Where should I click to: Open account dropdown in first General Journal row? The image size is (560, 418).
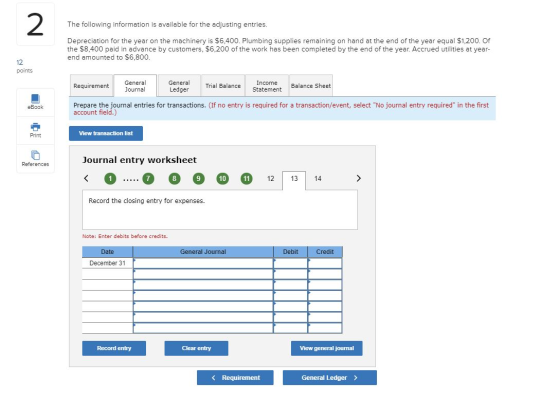click(x=203, y=263)
